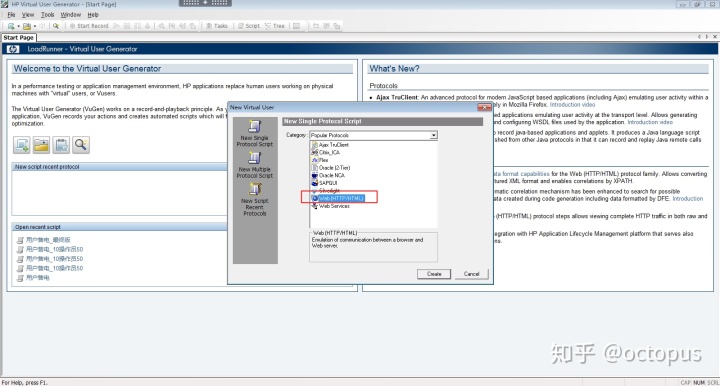The width and height of the screenshot is (720, 386).
Task: Close the Start Page tab with X
Action: pyautogui.click(x=714, y=37)
